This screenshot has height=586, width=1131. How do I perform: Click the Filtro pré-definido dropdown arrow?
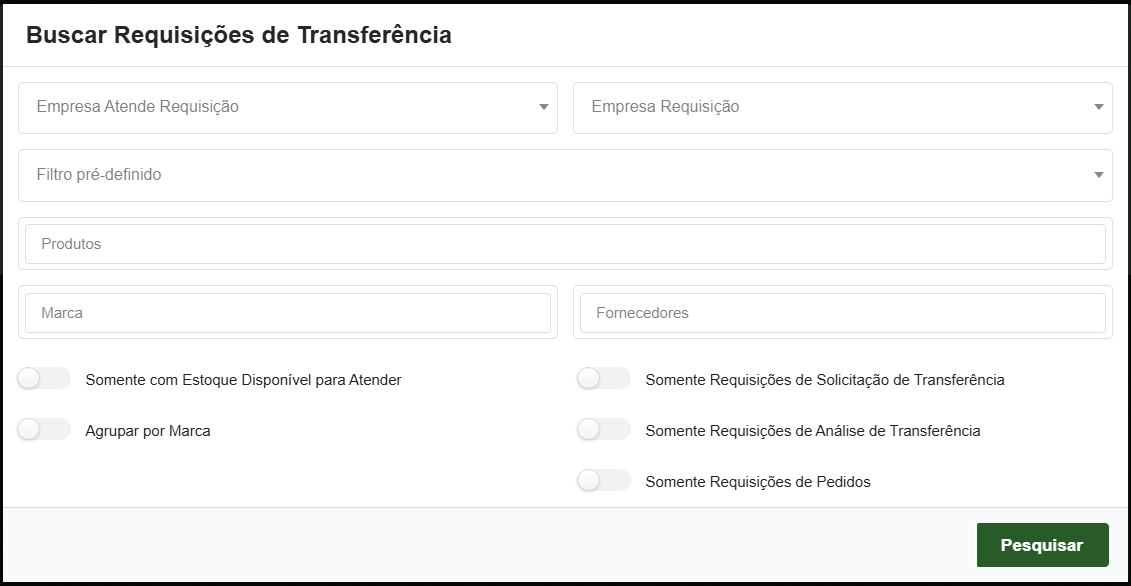click(1098, 175)
